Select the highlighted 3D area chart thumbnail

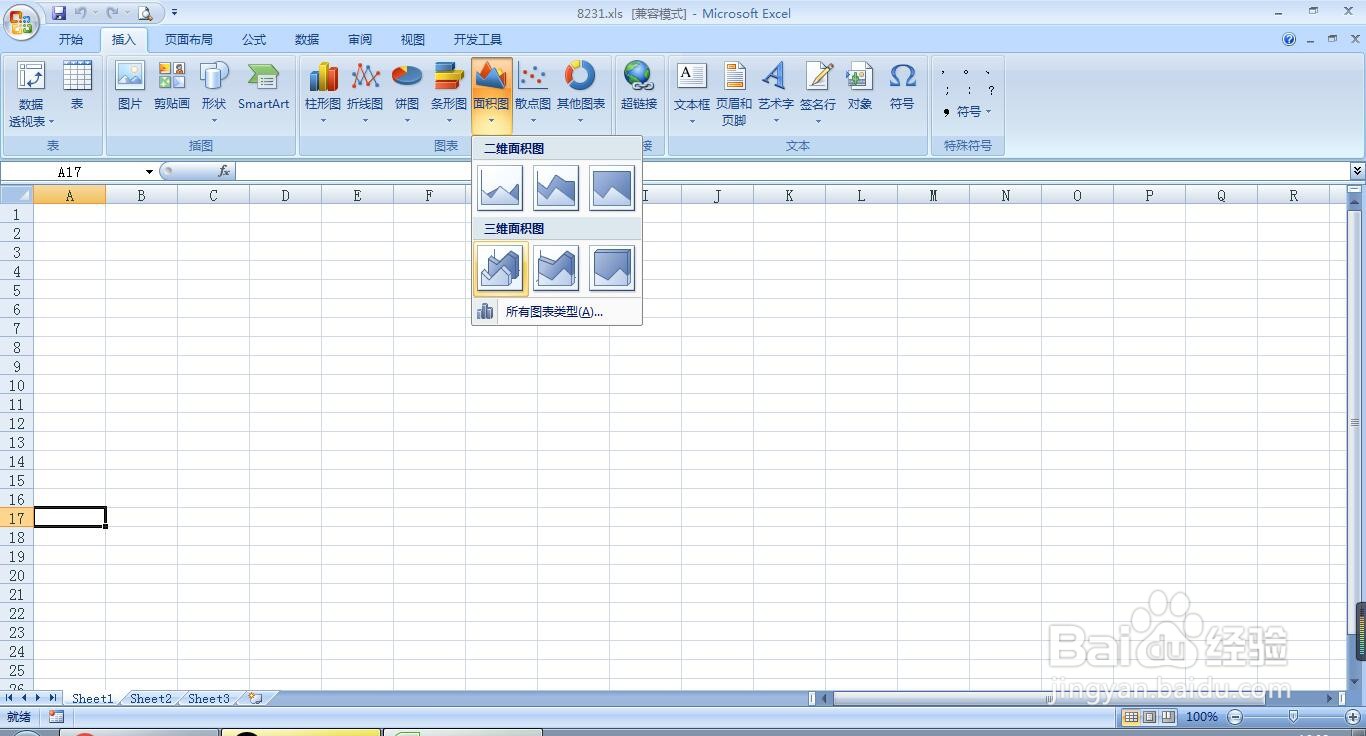click(500, 268)
